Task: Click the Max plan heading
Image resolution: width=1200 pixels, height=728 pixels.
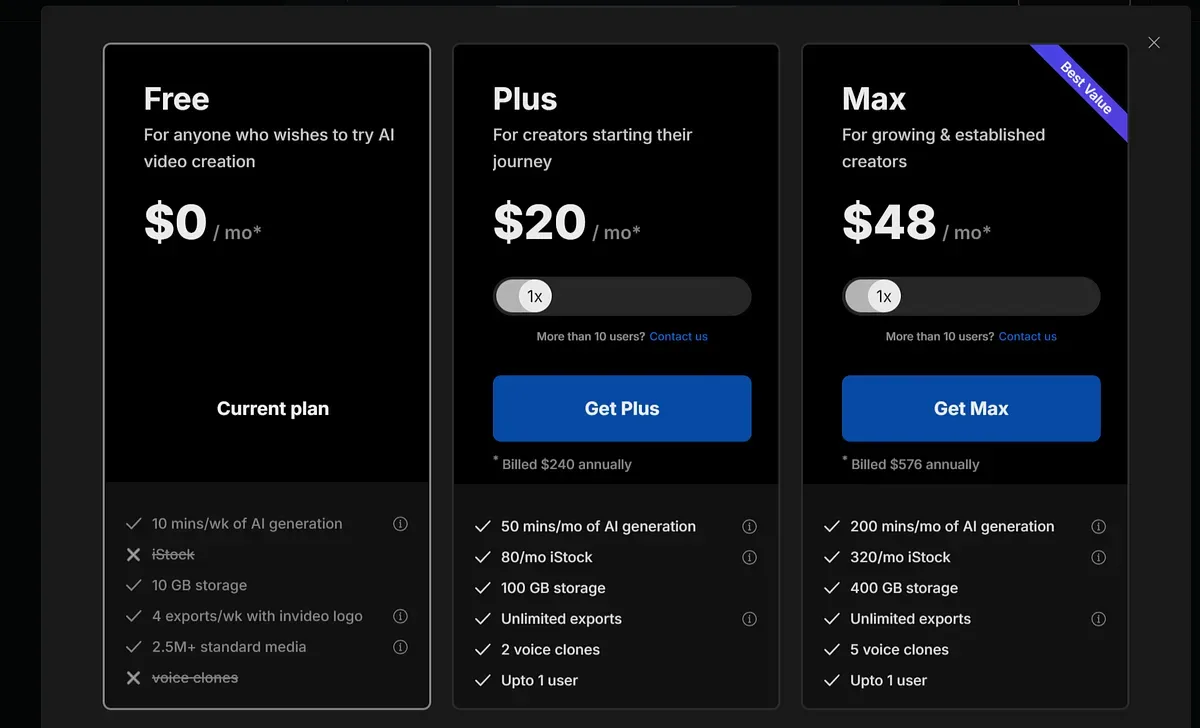Action: [874, 99]
